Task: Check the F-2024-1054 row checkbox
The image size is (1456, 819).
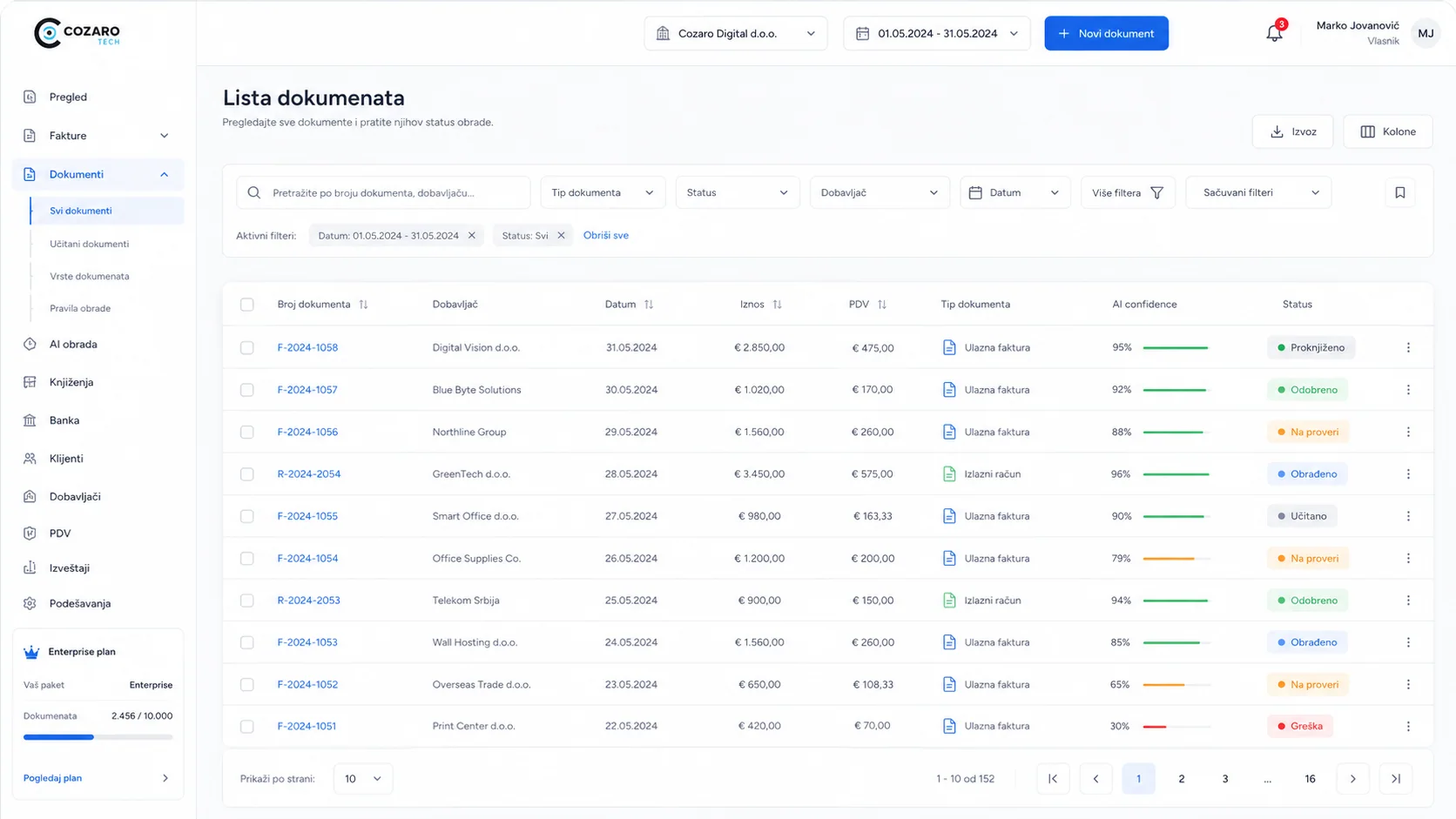Action: (247, 558)
